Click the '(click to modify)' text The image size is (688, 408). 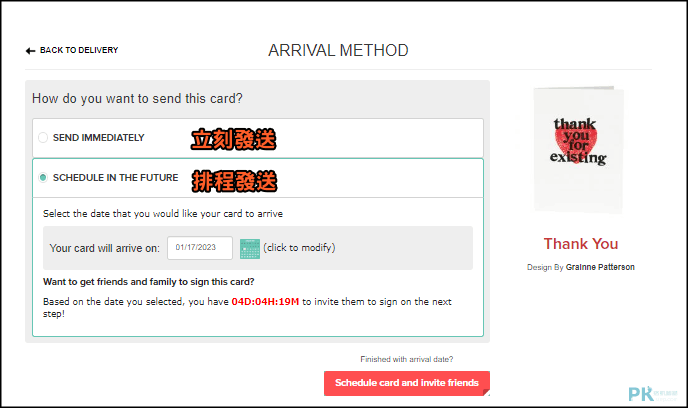tap(299, 247)
